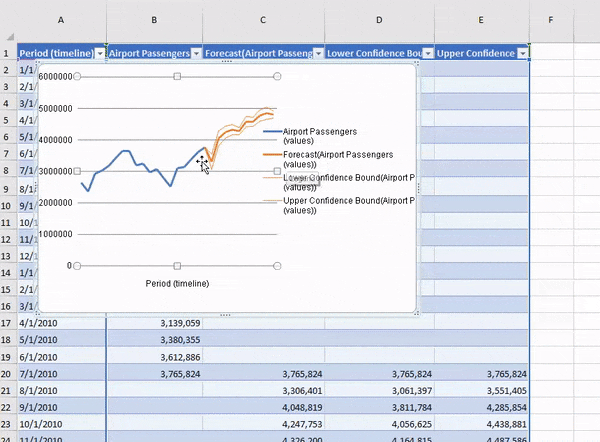Select cell containing 10/1/2010
This screenshot has height=442, width=600.
point(61,424)
